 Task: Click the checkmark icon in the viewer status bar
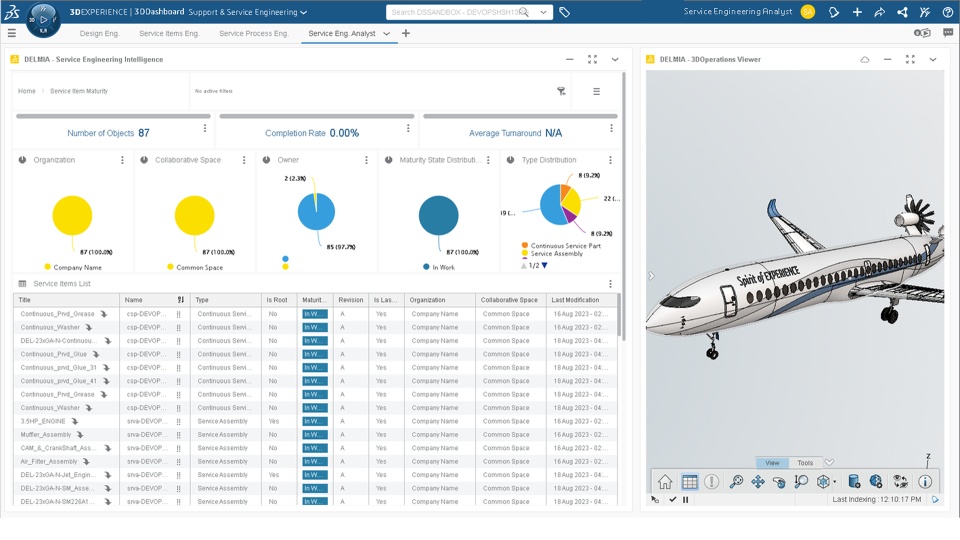click(x=672, y=500)
